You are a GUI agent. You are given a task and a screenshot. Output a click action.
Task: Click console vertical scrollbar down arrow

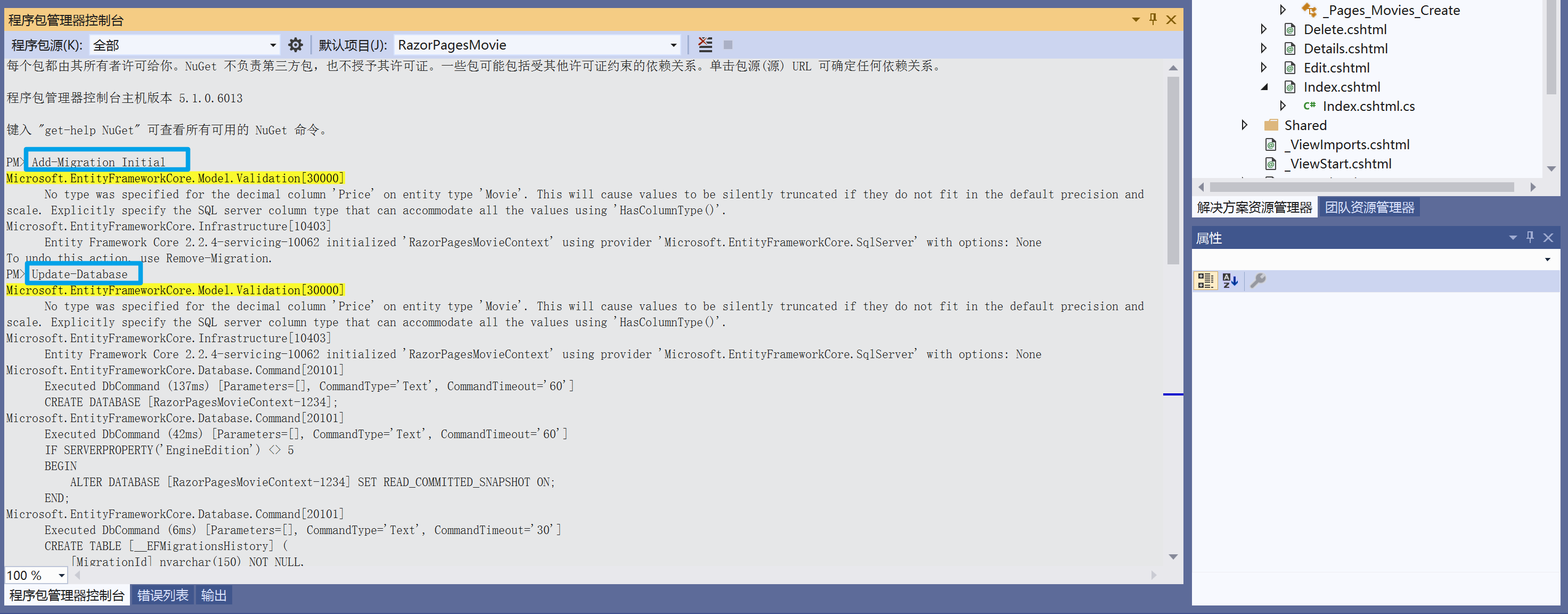(x=1173, y=557)
